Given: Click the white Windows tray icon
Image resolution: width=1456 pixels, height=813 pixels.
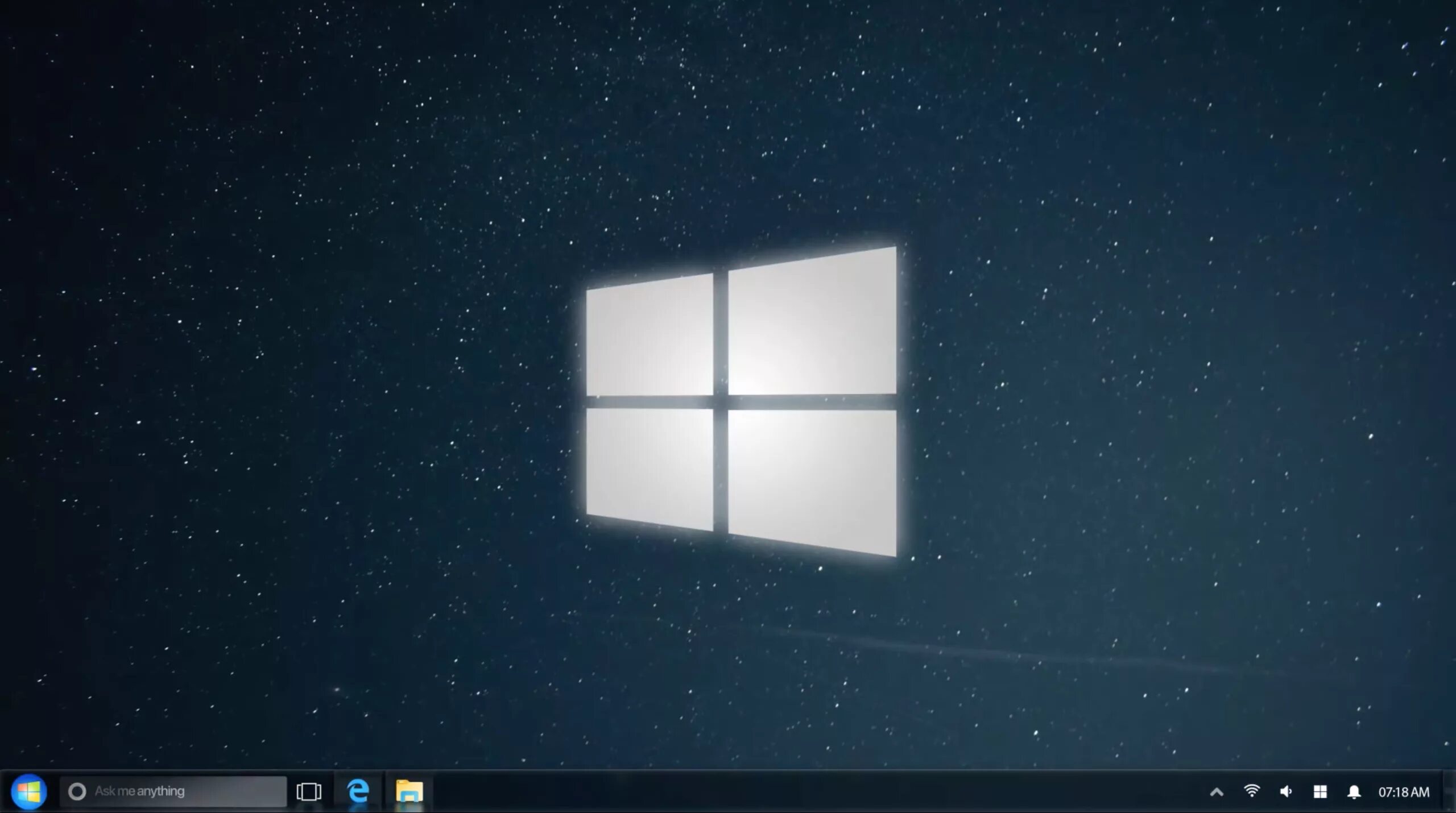Looking at the screenshot, I should 1320,791.
